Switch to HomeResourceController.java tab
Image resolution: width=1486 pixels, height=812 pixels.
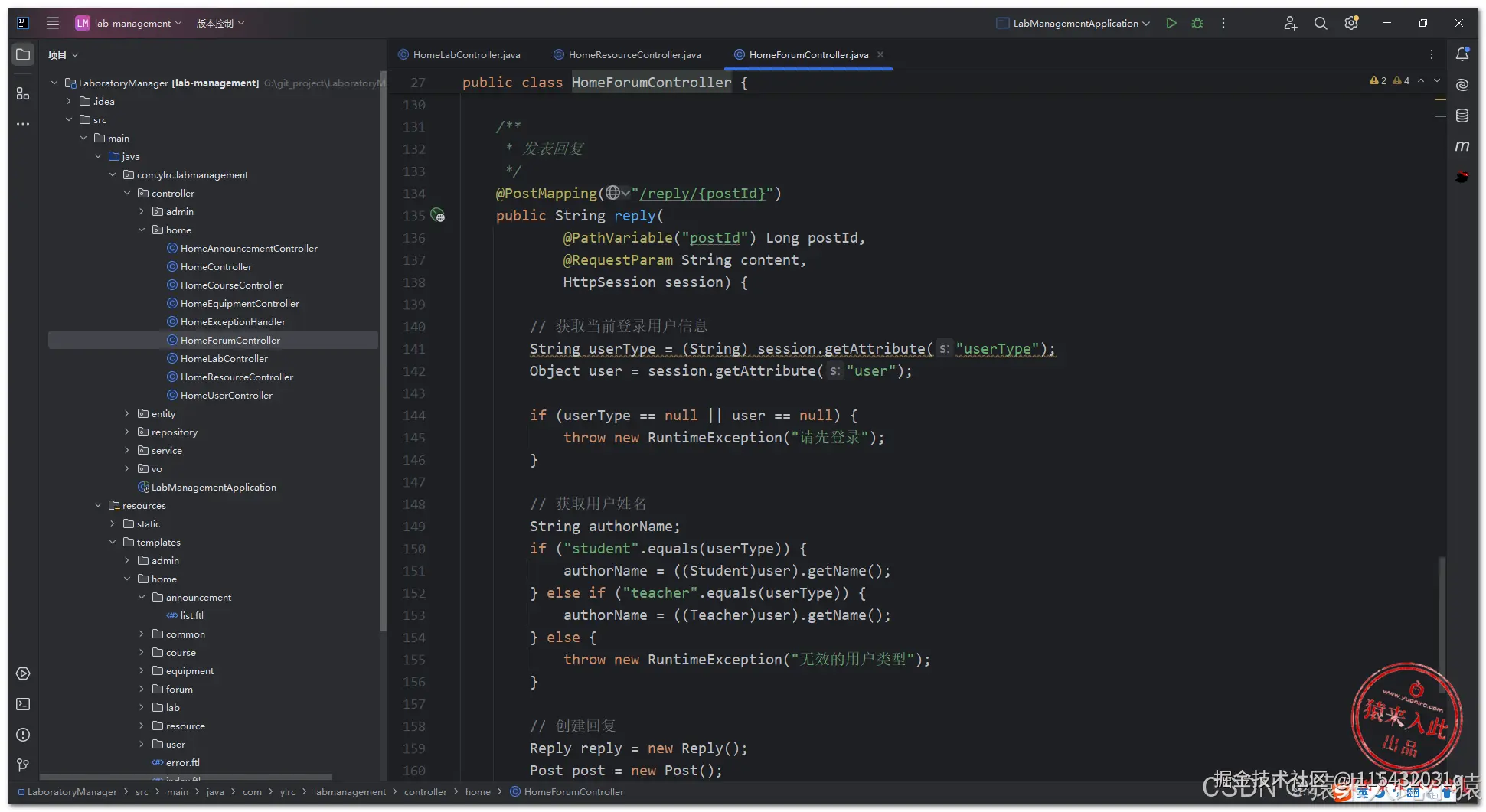click(x=627, y=54)
